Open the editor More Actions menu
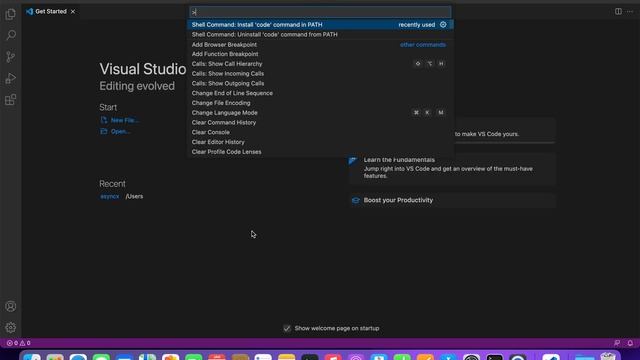 (630, 11)
